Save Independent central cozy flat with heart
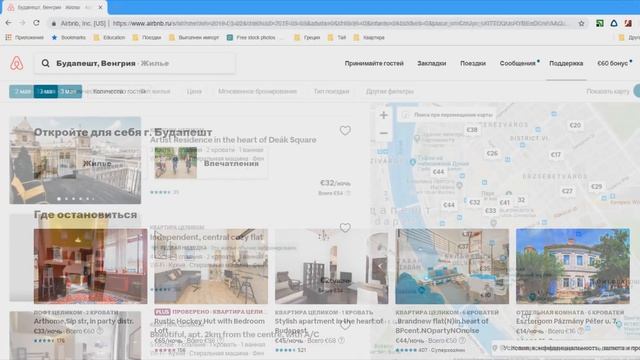640x360 pixels. (x=345, y=227)
